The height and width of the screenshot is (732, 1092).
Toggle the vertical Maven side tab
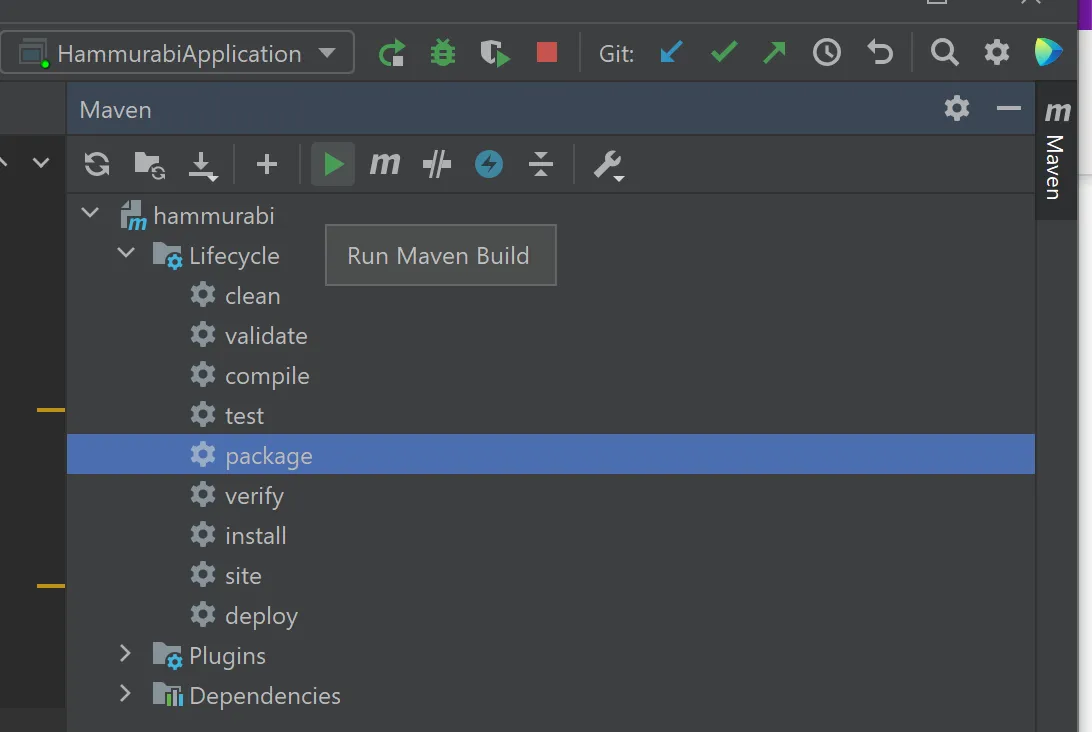click(x=1056, y=150)
